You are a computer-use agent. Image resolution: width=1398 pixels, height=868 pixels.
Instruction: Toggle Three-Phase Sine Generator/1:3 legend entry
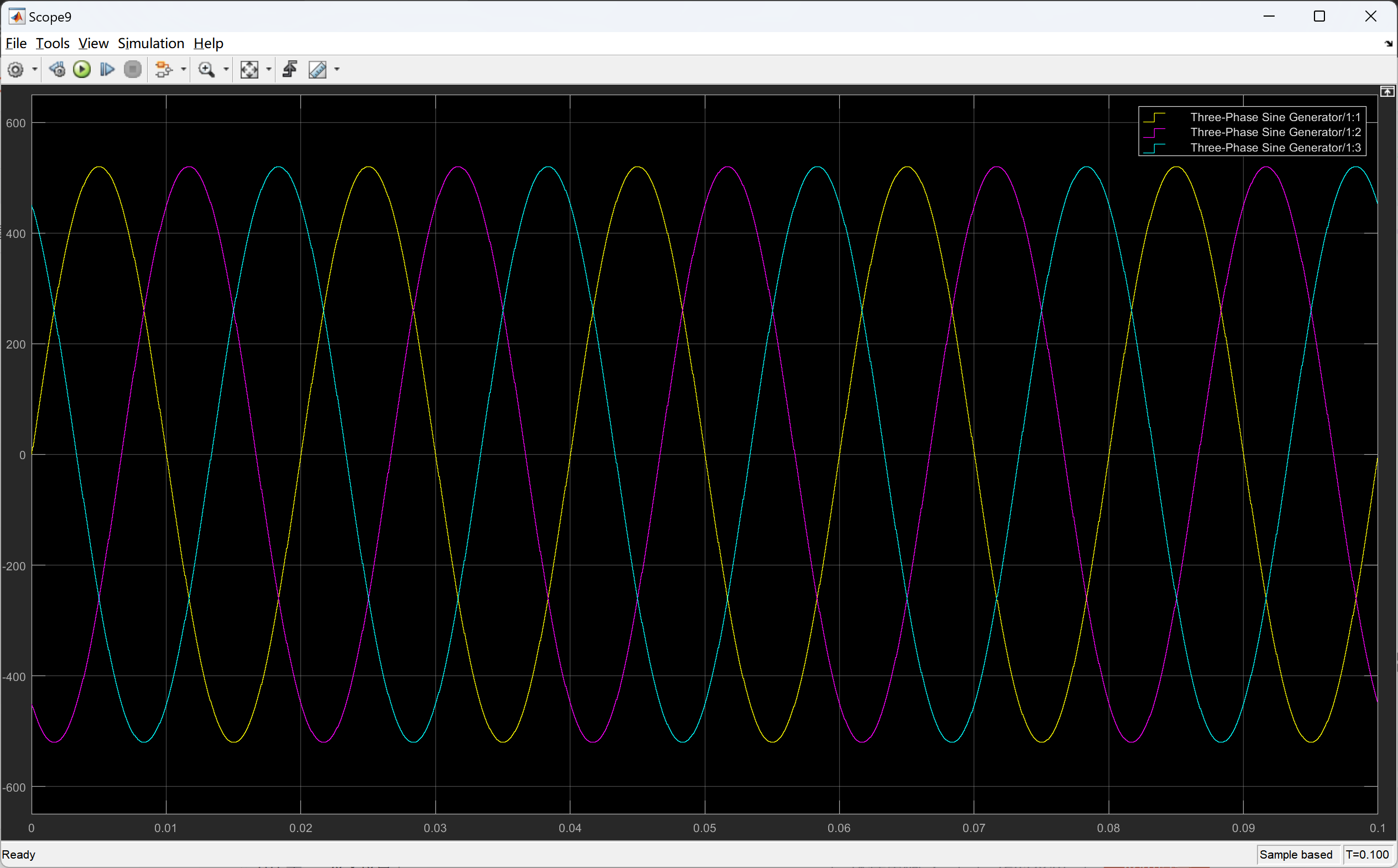1275,148
